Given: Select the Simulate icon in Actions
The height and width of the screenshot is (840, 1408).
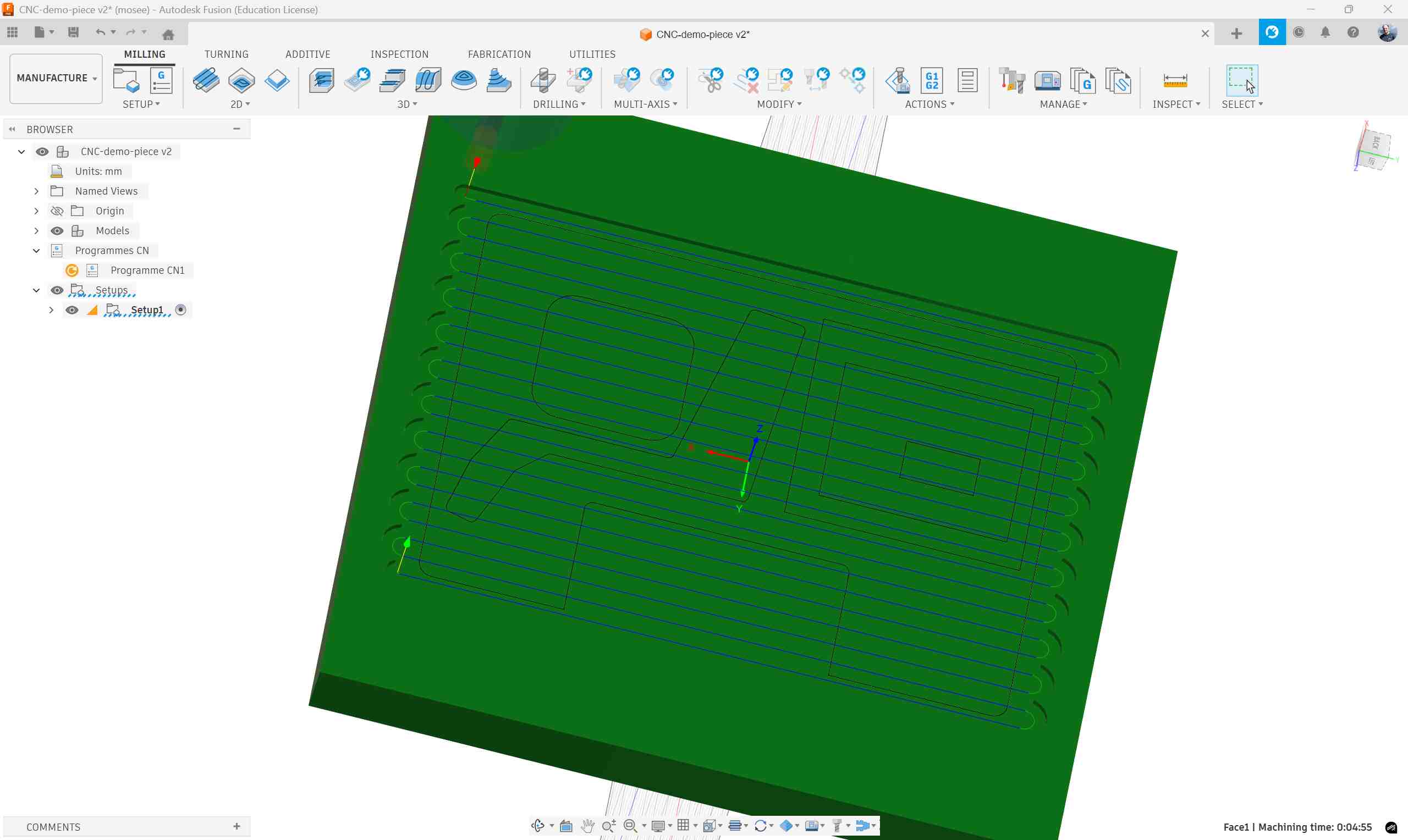Looking at the screenshot, I should [898, 80].
